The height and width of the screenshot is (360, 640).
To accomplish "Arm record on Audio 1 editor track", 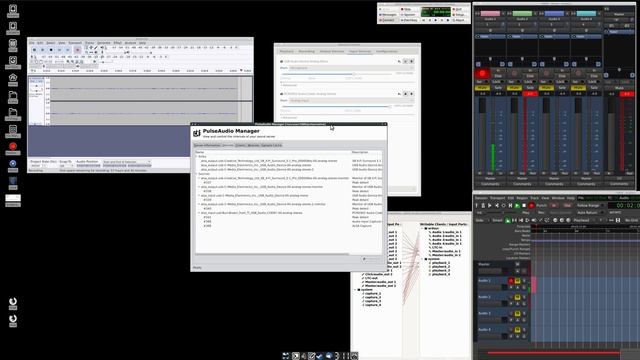I will tap(511, 281).
